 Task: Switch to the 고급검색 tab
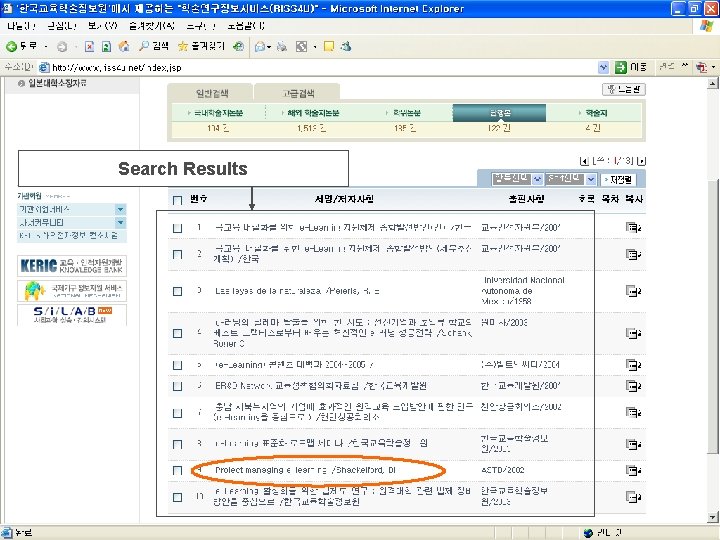tap(298, 93)
